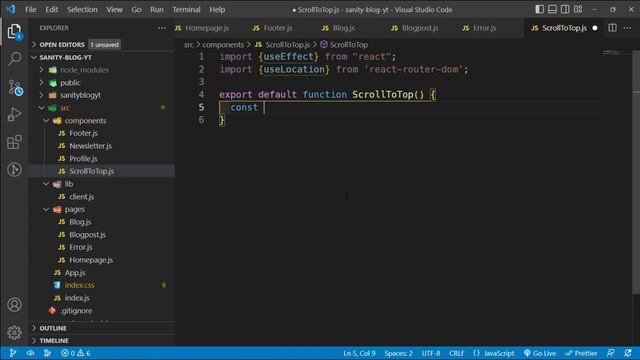The width and height of the screenshot is (640, 360).
Task: Click the components breadcrumb segment
Action: [x=223, y=44]
